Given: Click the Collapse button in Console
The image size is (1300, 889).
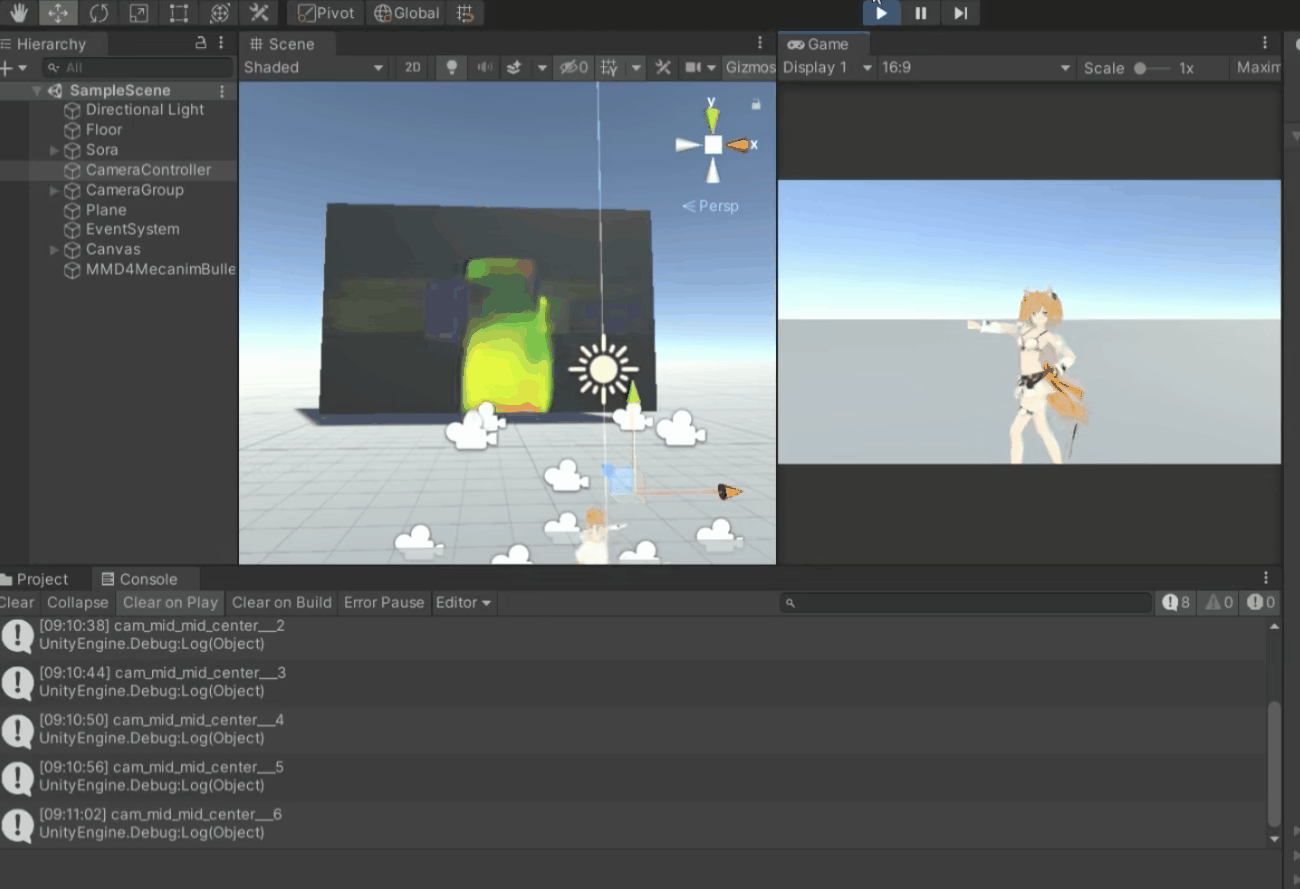Looking at the screenshot, I should tap(77, 602).
